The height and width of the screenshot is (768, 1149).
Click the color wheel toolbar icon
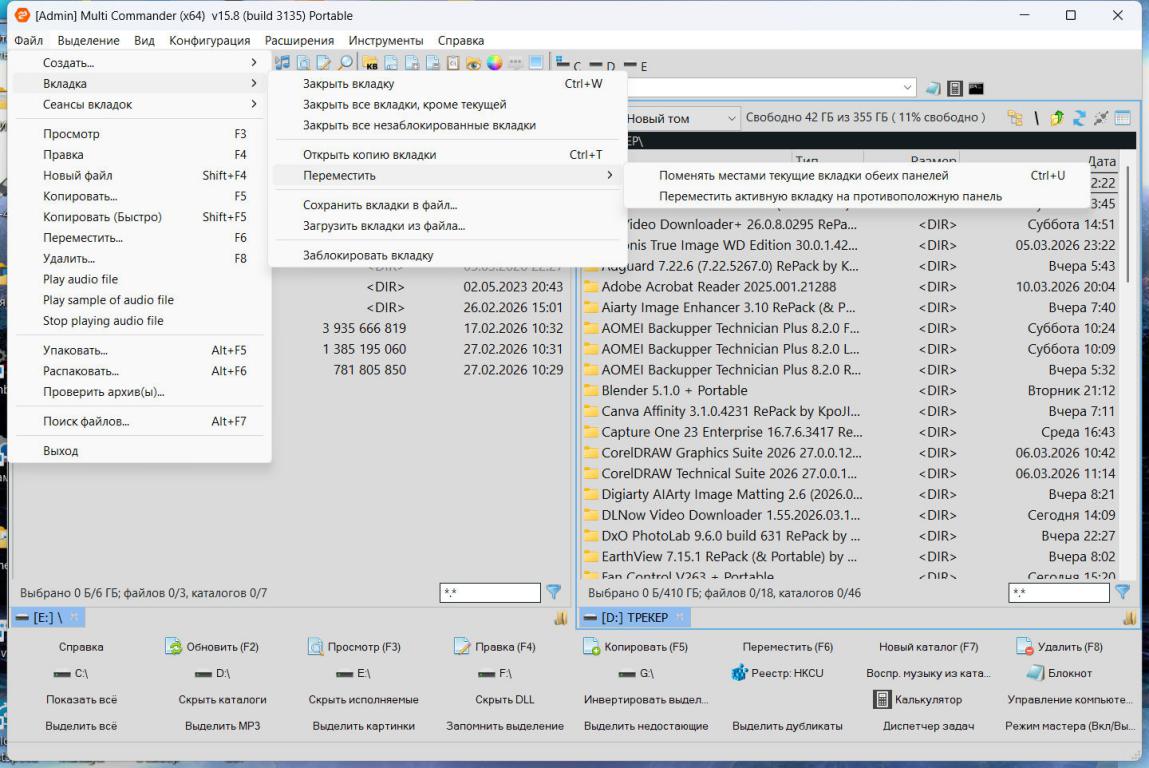[495, 63]
